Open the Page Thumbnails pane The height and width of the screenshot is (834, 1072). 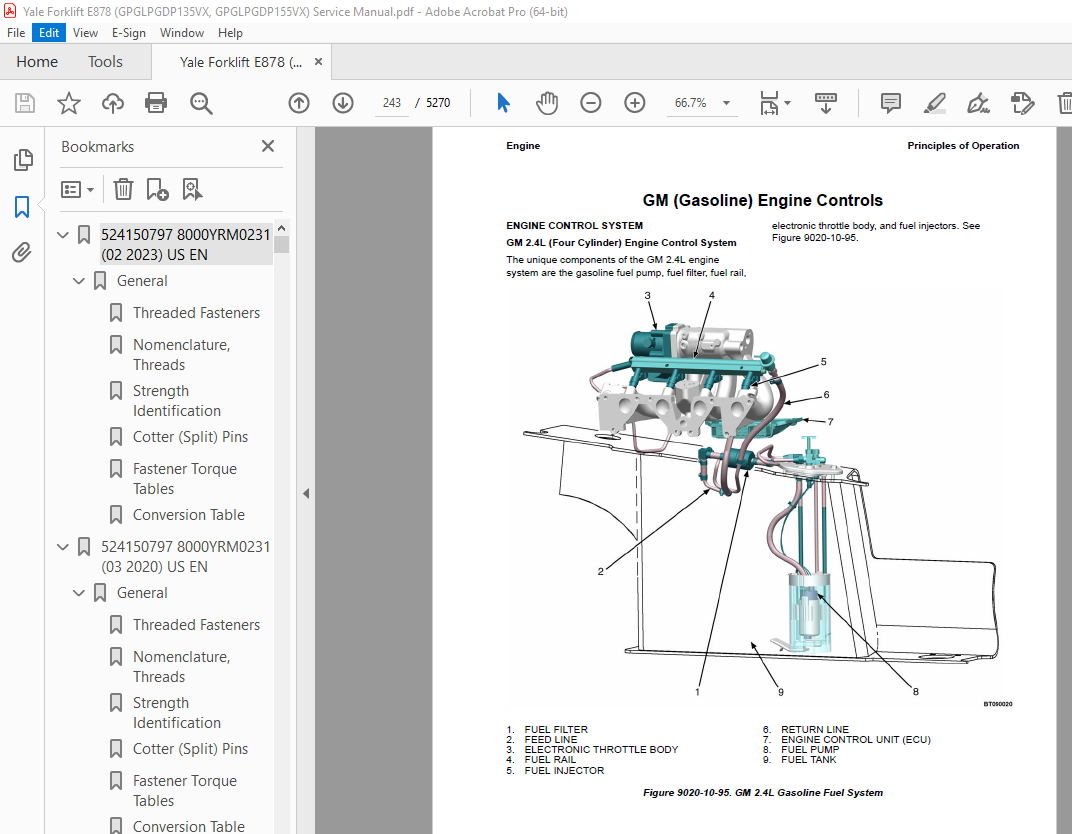coord(23,160)
